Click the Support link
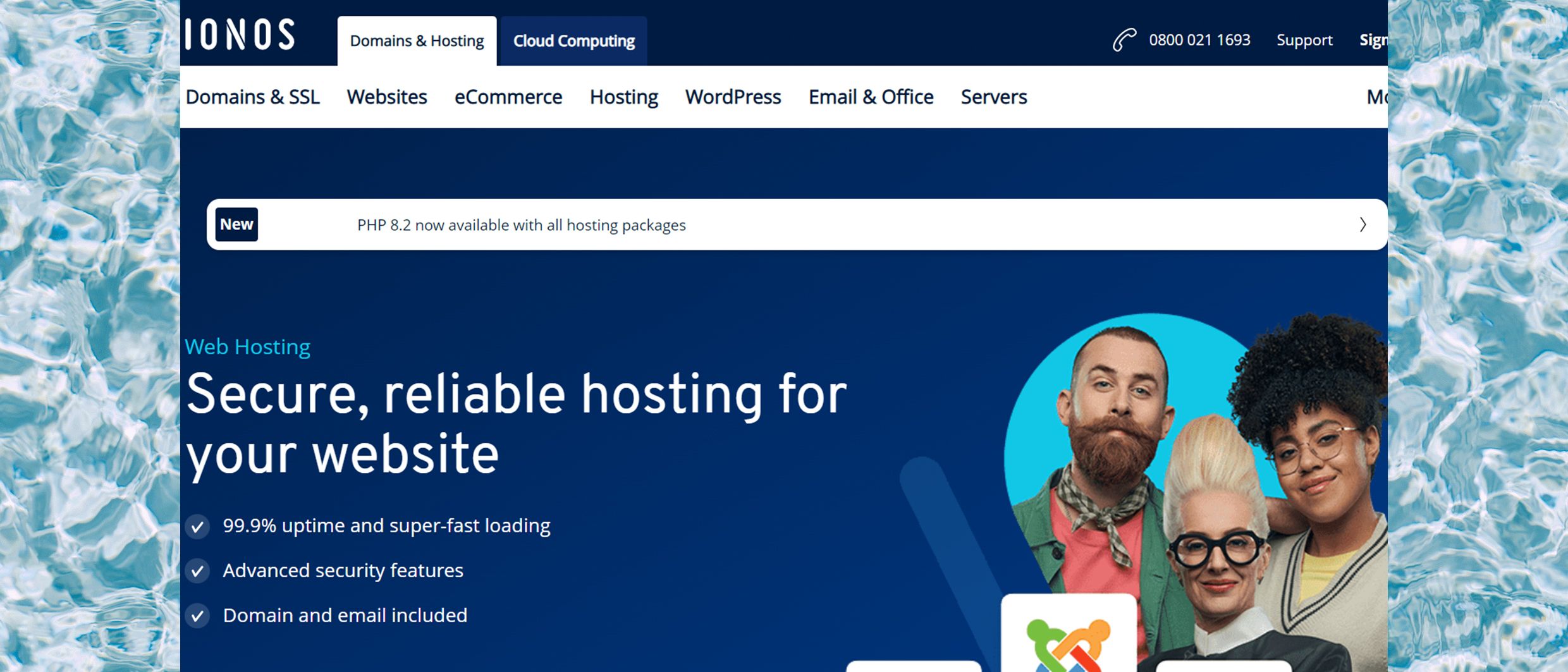The image size is (1568, 672). pyautogui.click(x=1304, y=40)
